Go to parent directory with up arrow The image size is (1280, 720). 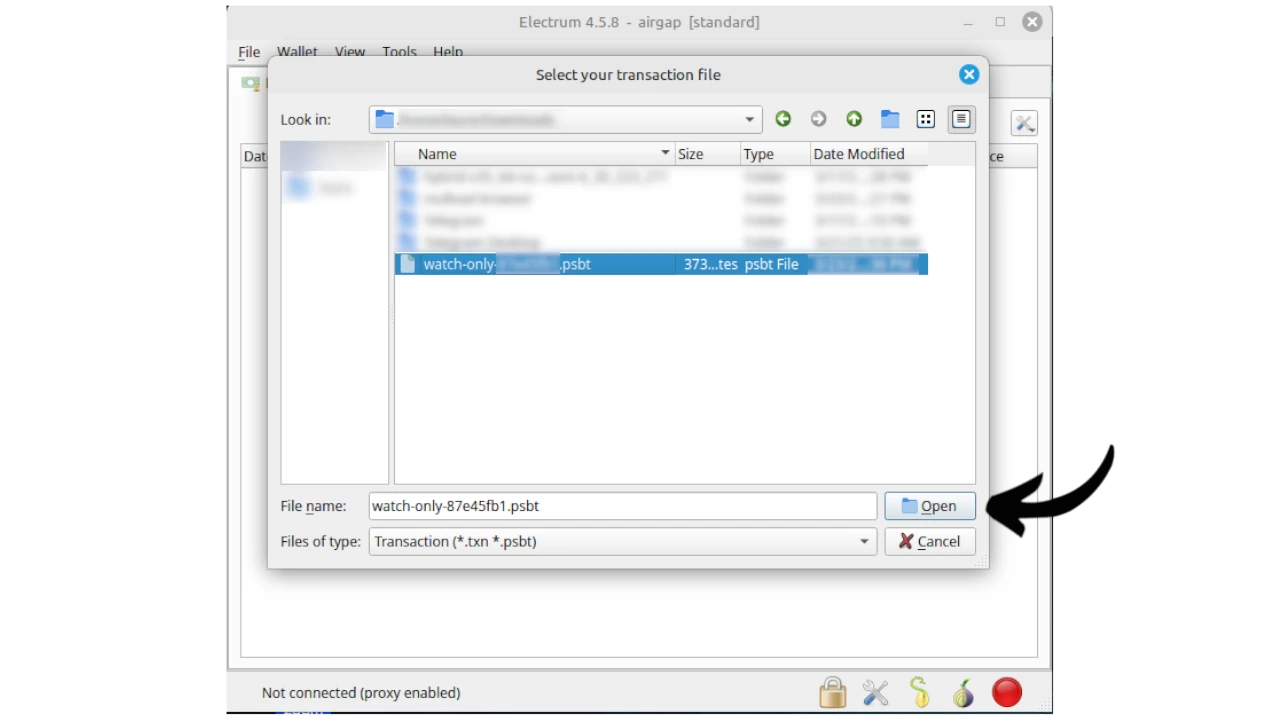coord(854,120)
